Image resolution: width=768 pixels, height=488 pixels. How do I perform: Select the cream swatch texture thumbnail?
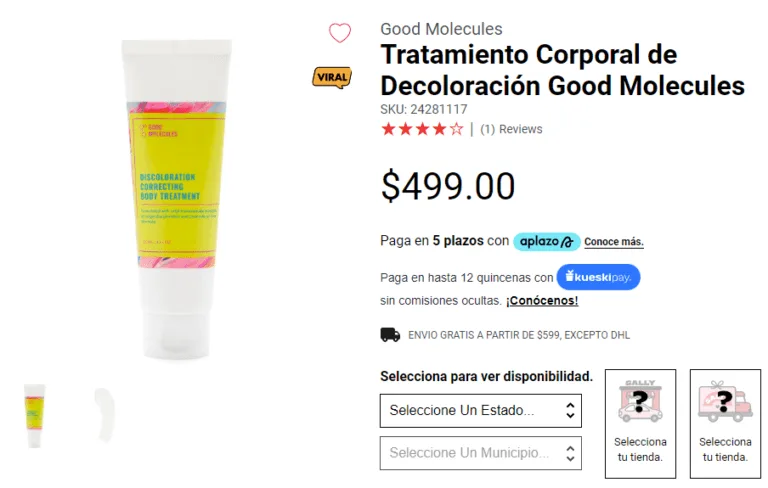pyautogui.click(x=104, y=415)
